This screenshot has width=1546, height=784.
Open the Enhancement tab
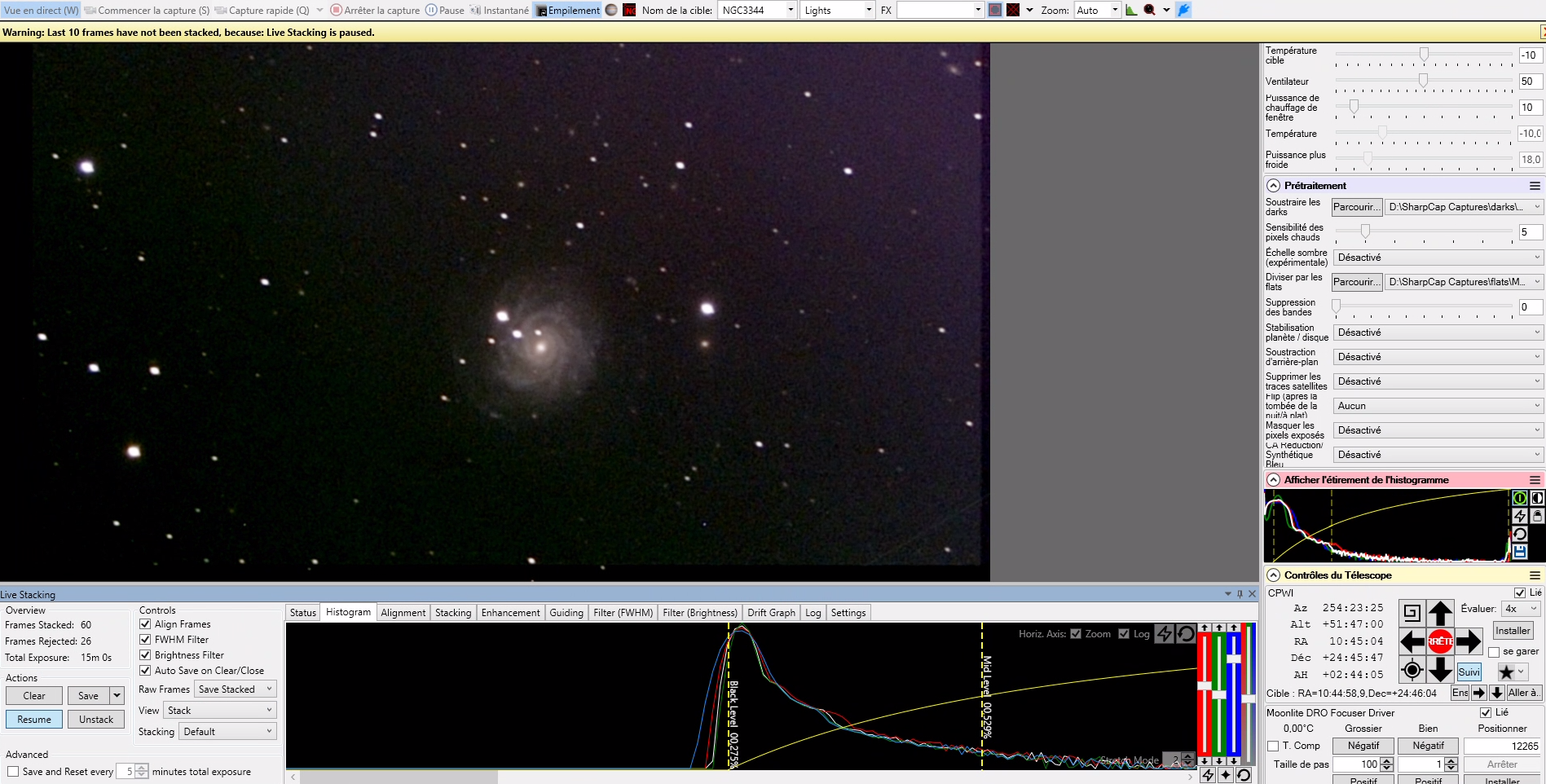click(x=510, y=613)
